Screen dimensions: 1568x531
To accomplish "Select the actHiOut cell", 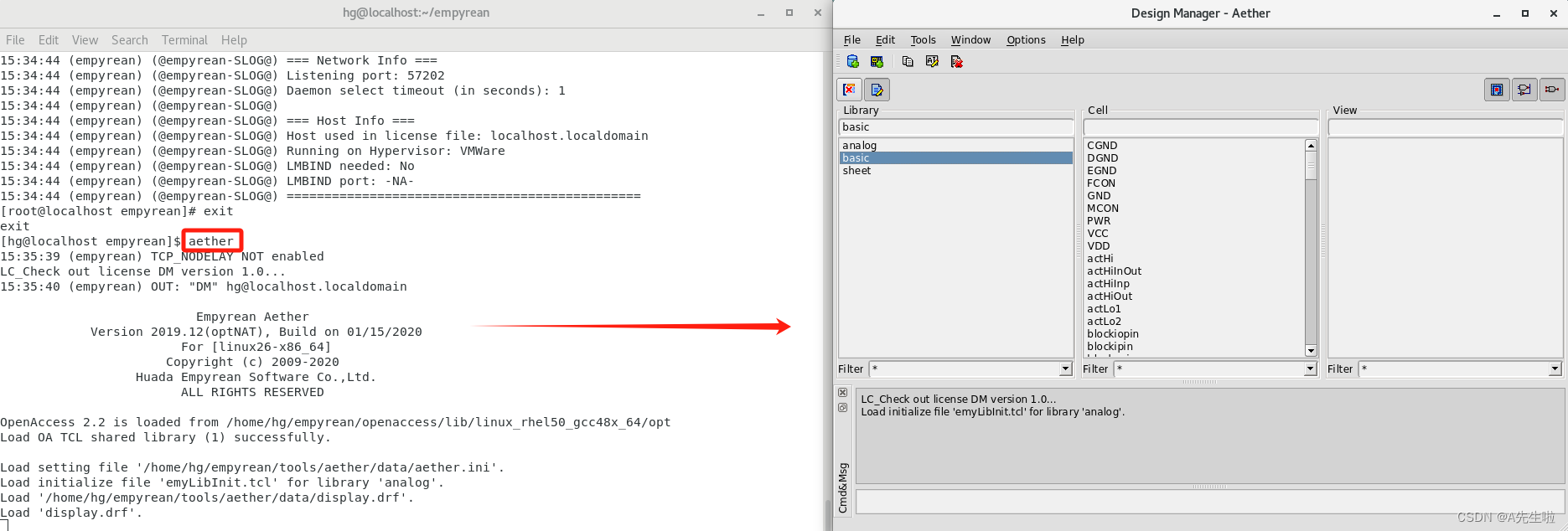I will 1110,296.
